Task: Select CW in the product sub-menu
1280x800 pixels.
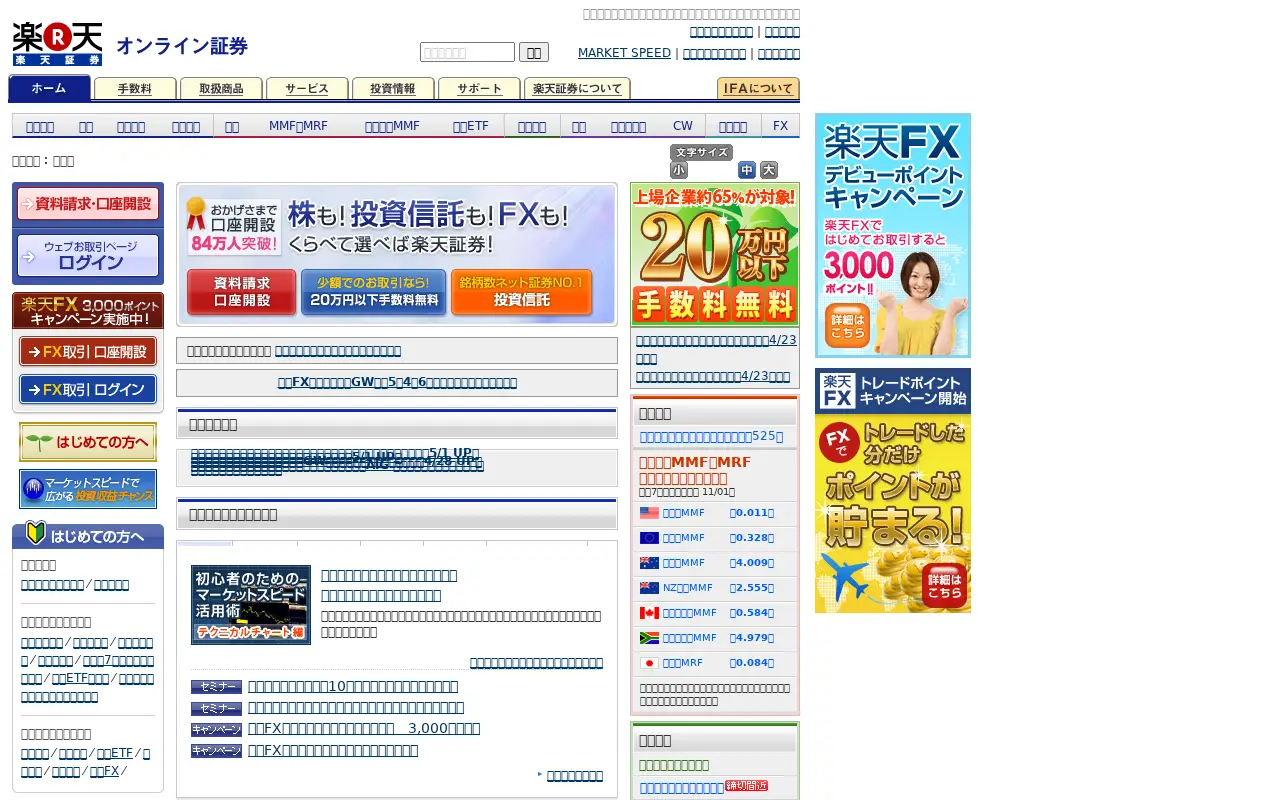Action: coord(683,126)
